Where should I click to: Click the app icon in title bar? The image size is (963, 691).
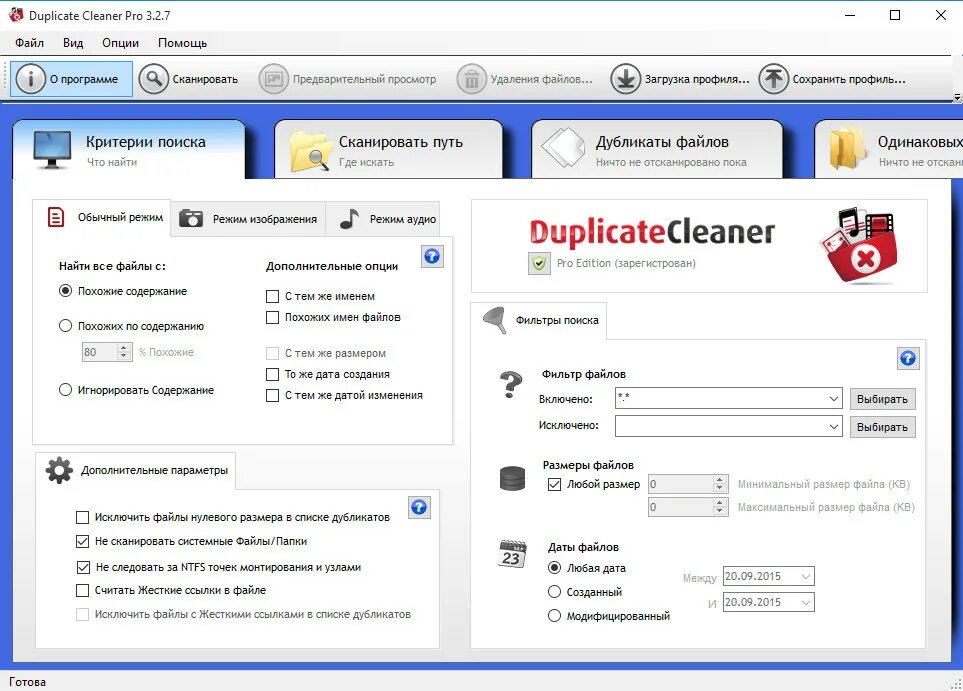tap(16, 15)
